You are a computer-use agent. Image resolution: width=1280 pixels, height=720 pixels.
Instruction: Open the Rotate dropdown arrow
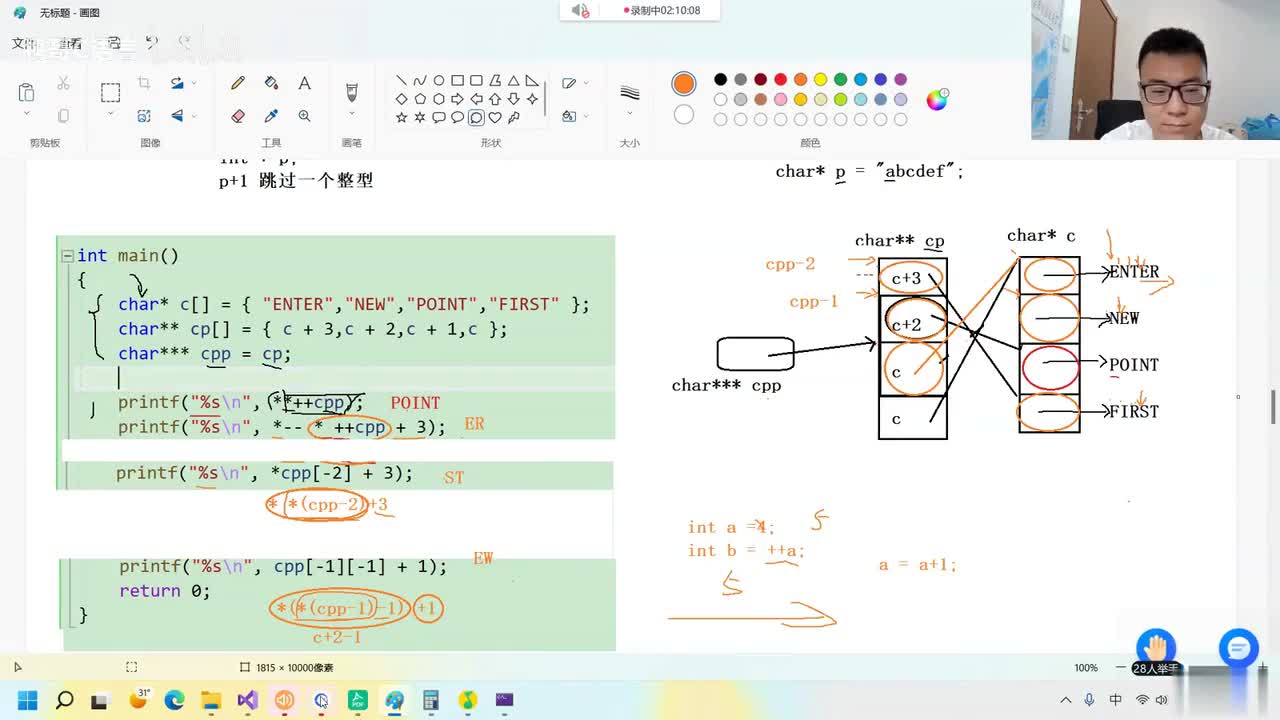[x=194, y=84]
